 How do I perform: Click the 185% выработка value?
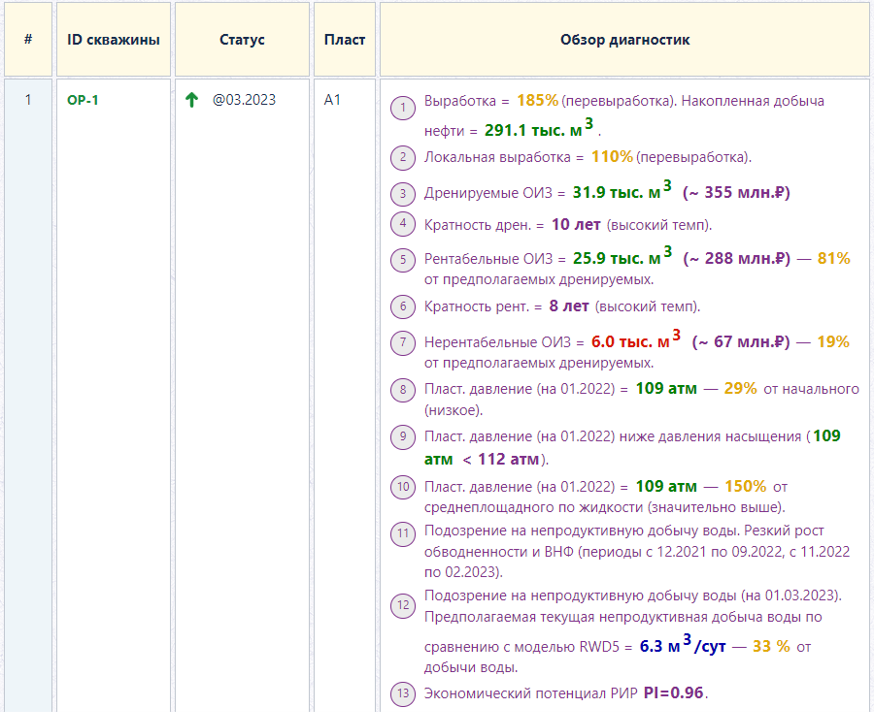537,100
